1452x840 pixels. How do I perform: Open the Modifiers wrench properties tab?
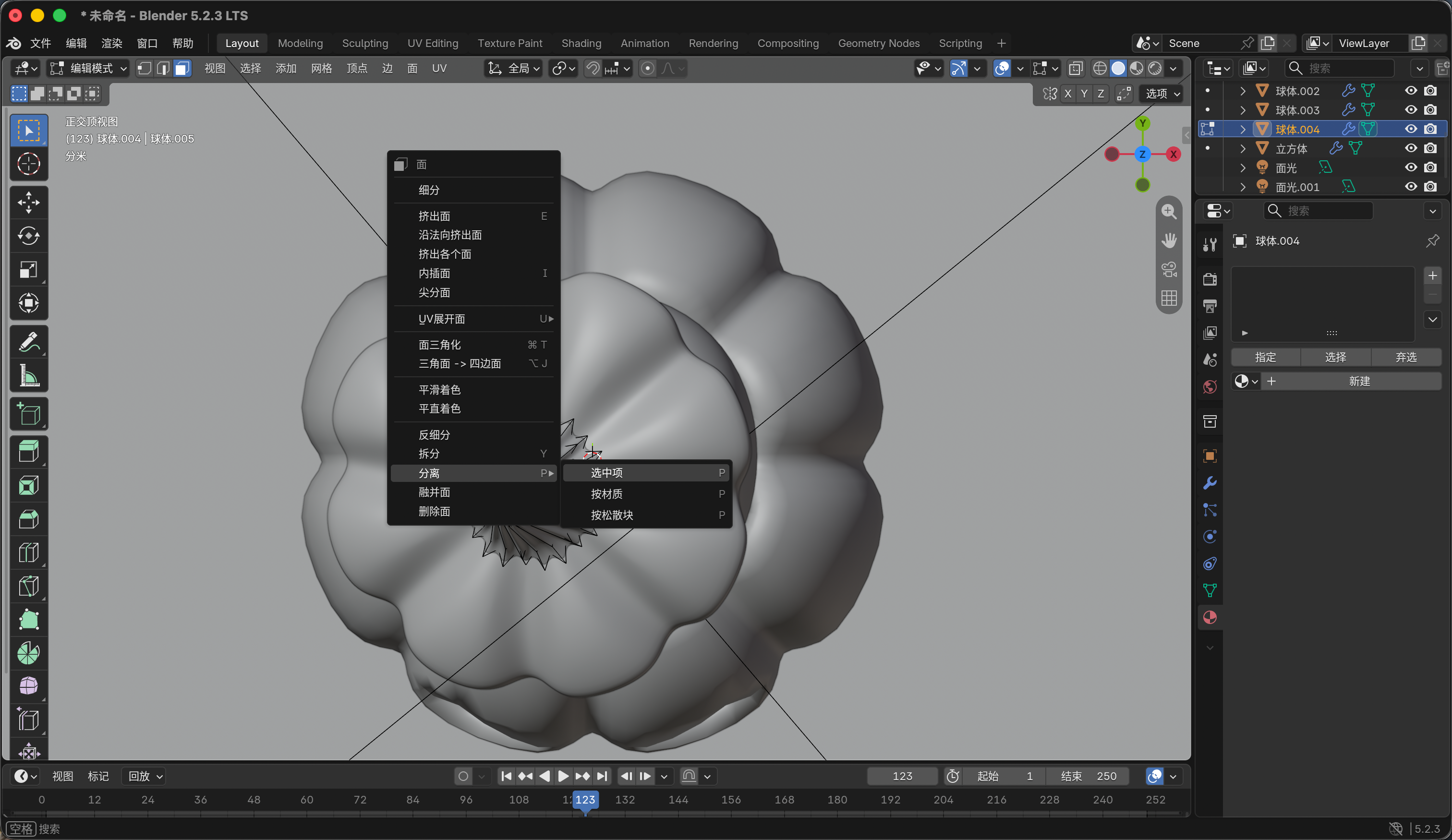1210,483
